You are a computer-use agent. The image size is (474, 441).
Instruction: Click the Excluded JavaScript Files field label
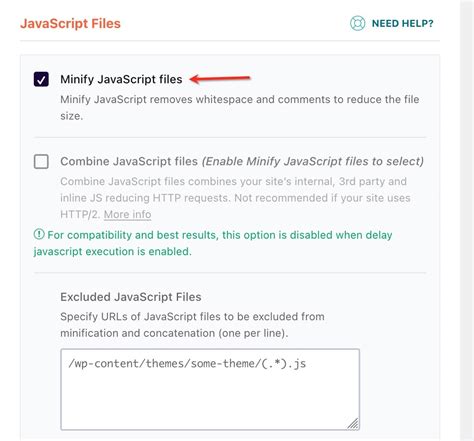[131, 297]
